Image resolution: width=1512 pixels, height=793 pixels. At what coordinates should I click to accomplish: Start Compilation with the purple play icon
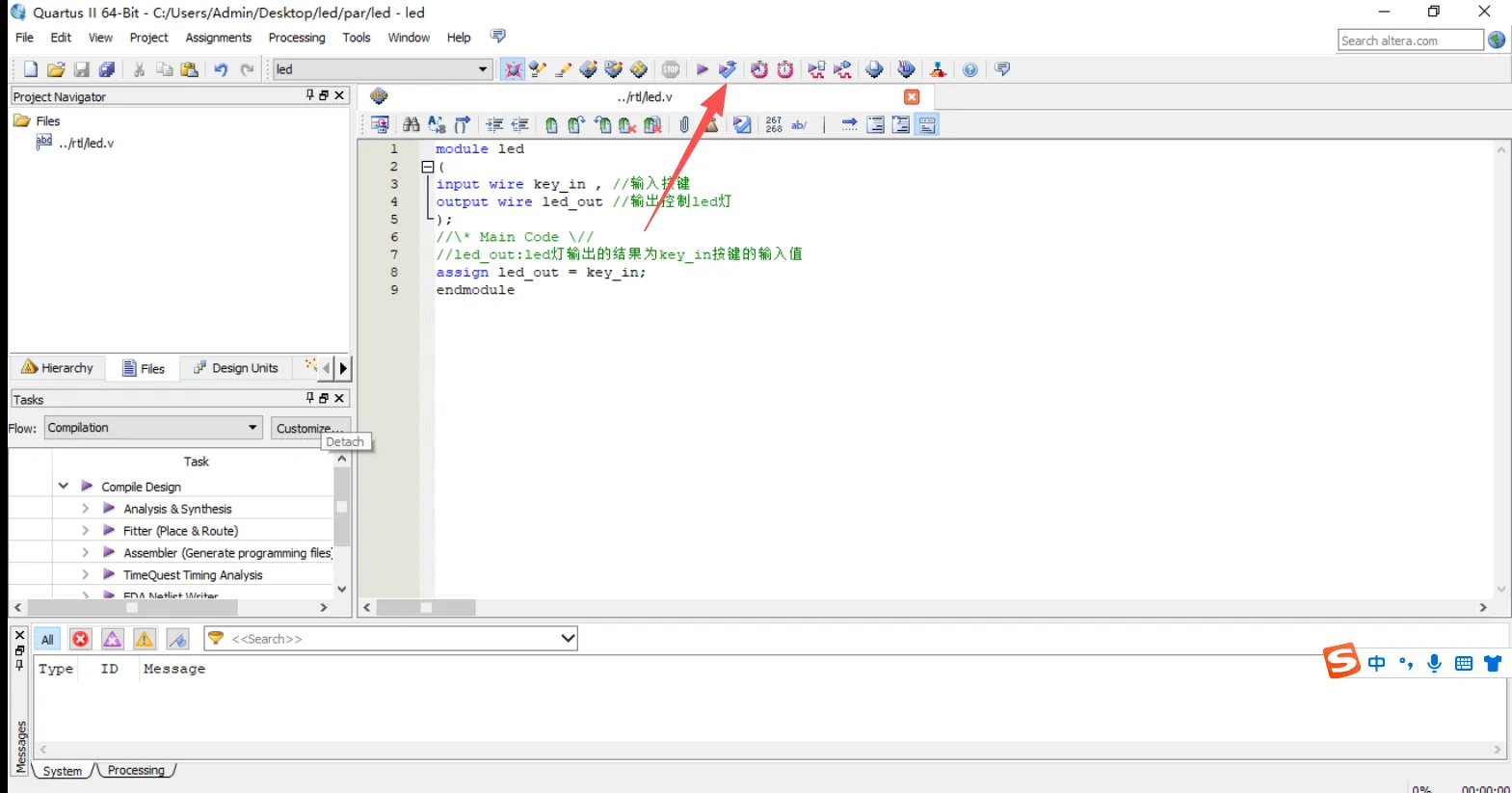pyautogui.click(x=703, y=69)
